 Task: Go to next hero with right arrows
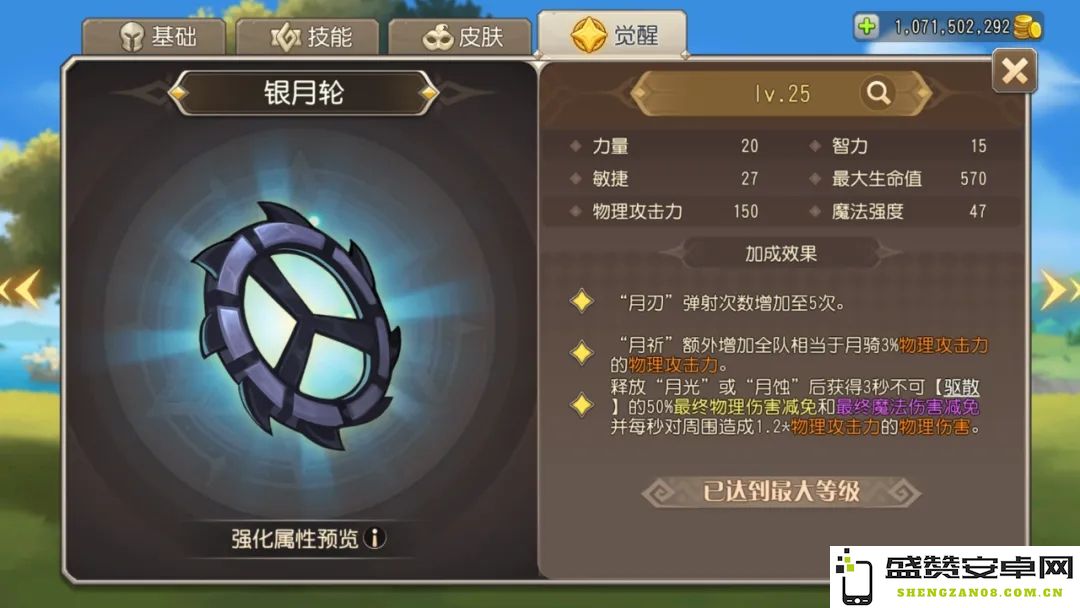pos(1059,289)
